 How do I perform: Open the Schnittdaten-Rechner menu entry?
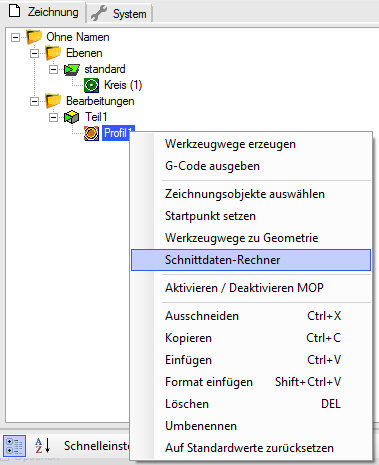tap(251, 260)
